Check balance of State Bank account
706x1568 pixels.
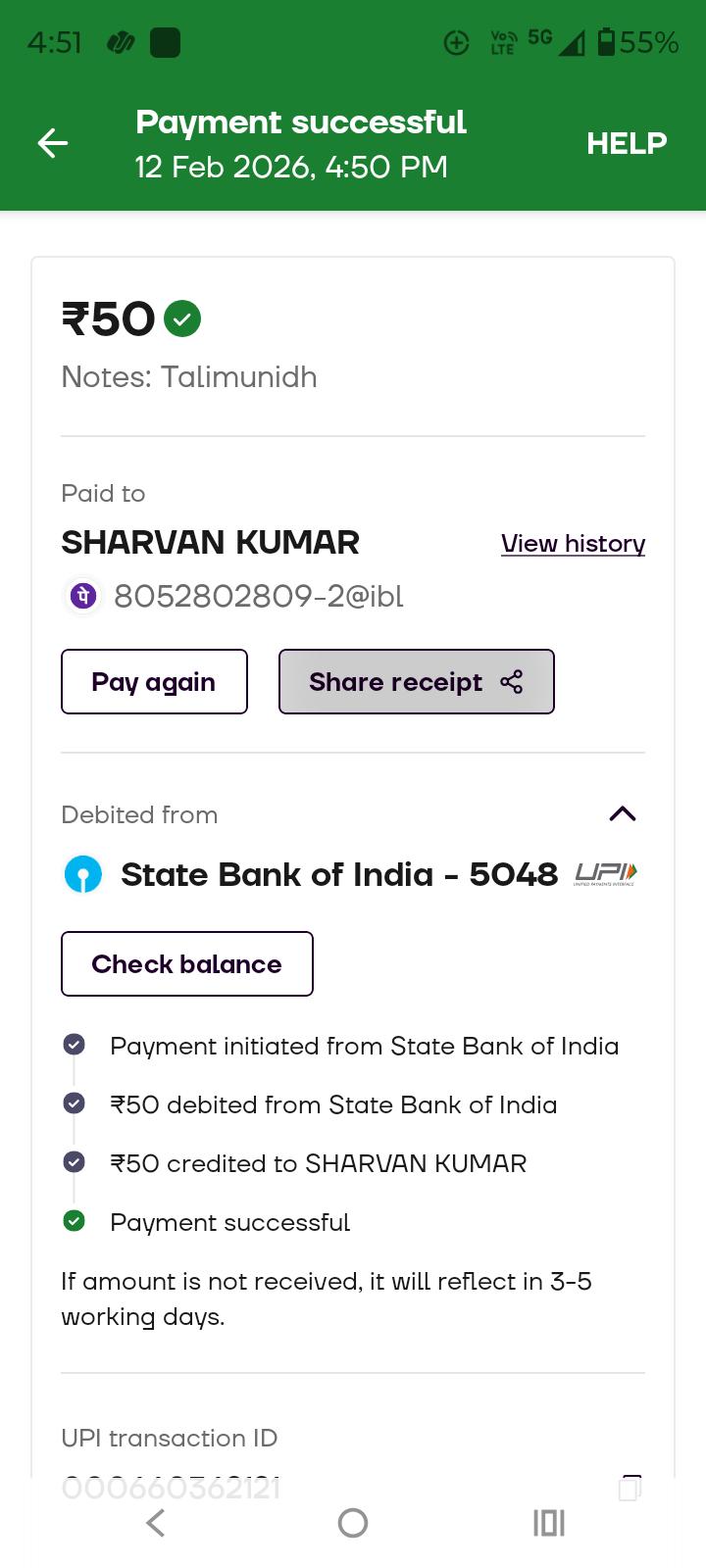point(186,964)
